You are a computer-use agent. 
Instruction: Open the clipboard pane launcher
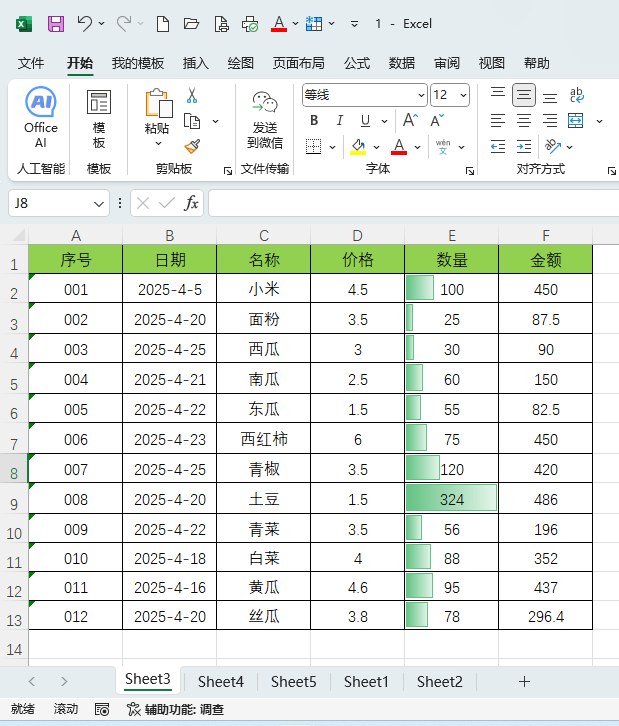pos(228,171)
